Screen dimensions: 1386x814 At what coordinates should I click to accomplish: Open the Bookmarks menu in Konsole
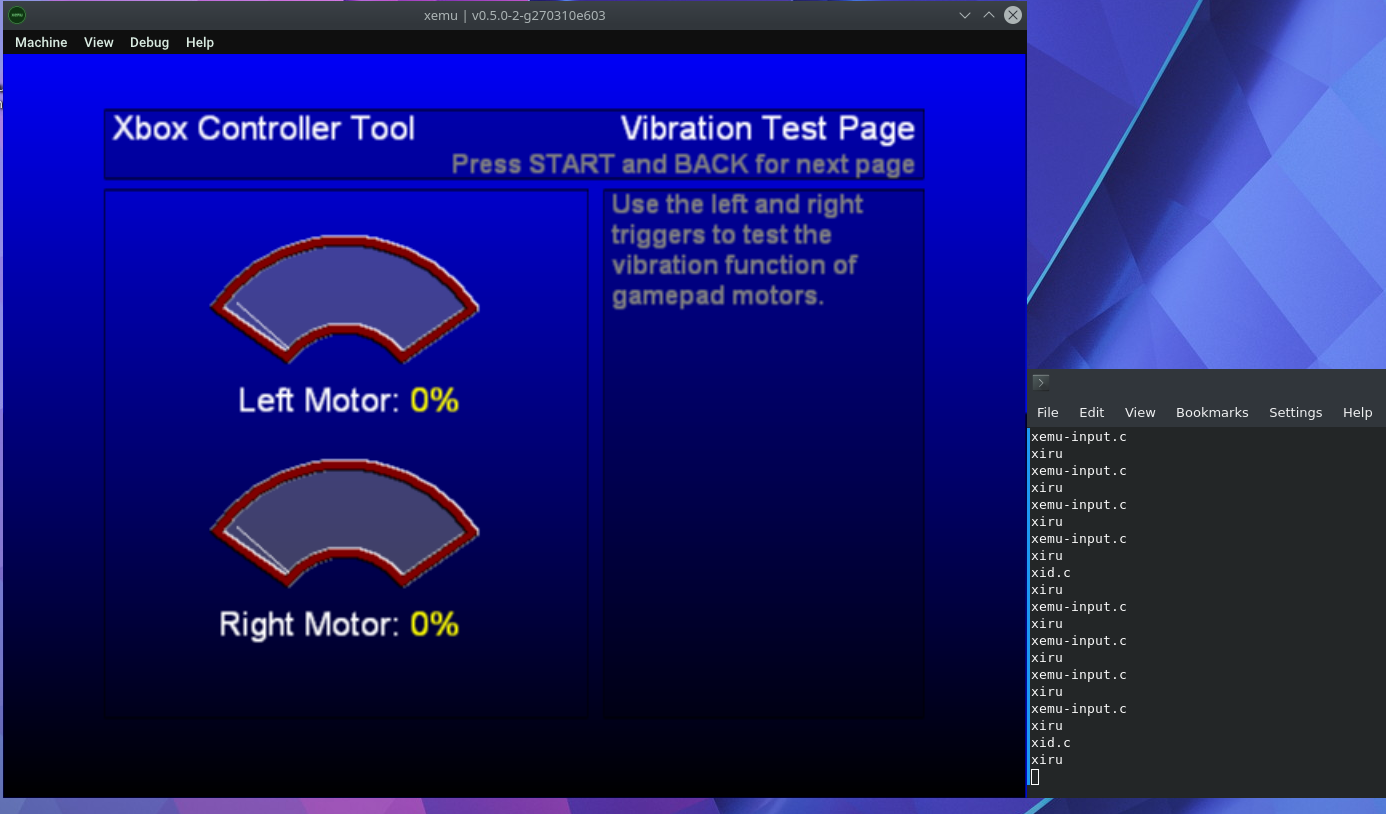[1212, 412]
